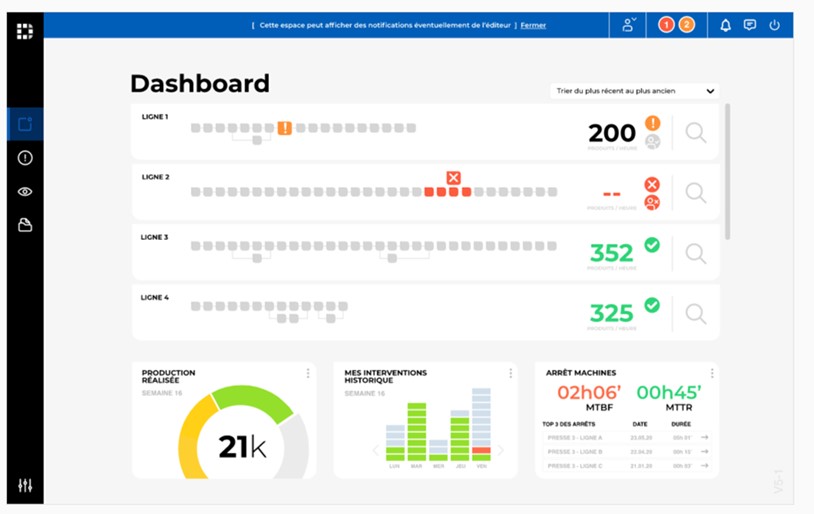Open the chat messages icon
This screenshot has width=814, height=514.
tap(750, 25)
